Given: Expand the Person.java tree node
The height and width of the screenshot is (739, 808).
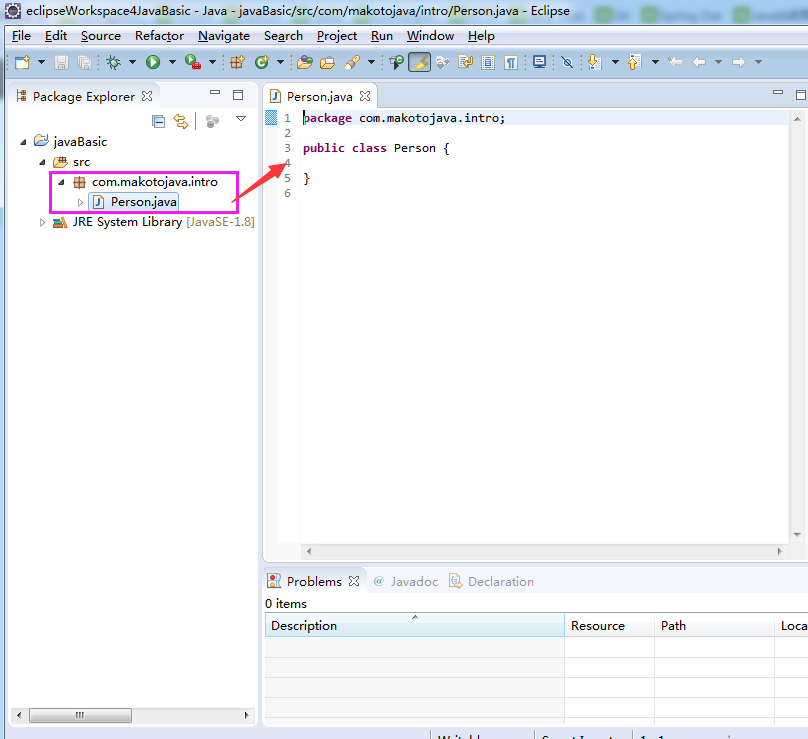Looking at the screenshot, I should pyautogui.click(x=80, y=203).
